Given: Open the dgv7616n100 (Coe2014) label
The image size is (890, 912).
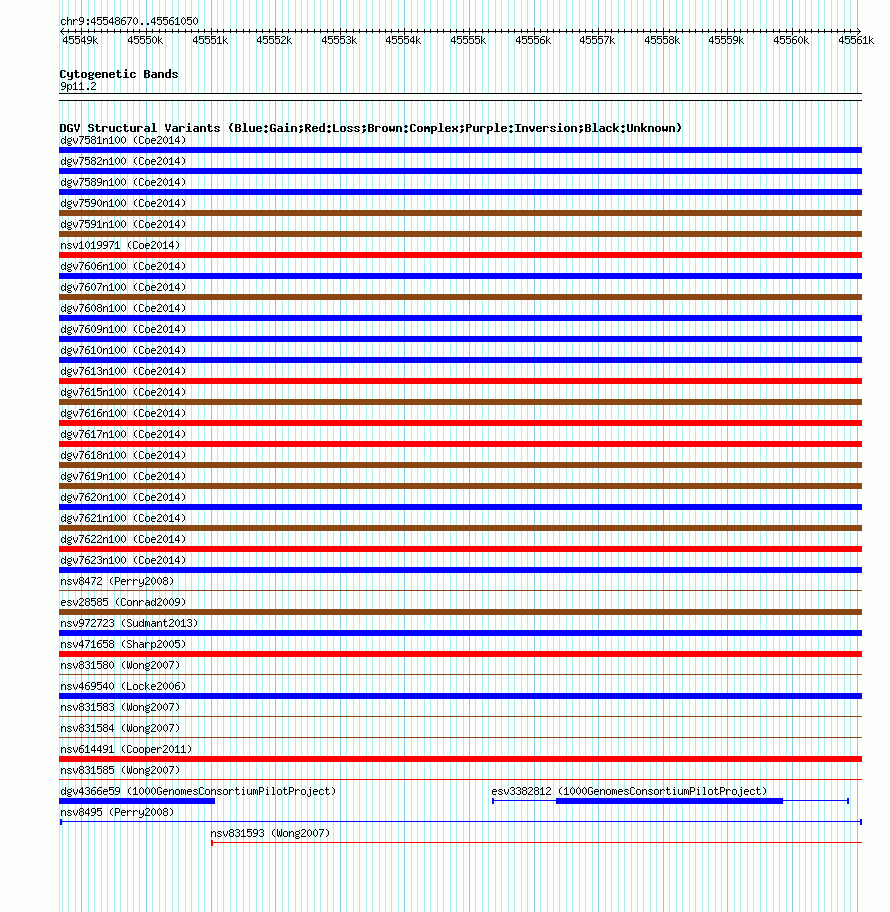Looking at the screenshot, I should (x=123, y=413).
